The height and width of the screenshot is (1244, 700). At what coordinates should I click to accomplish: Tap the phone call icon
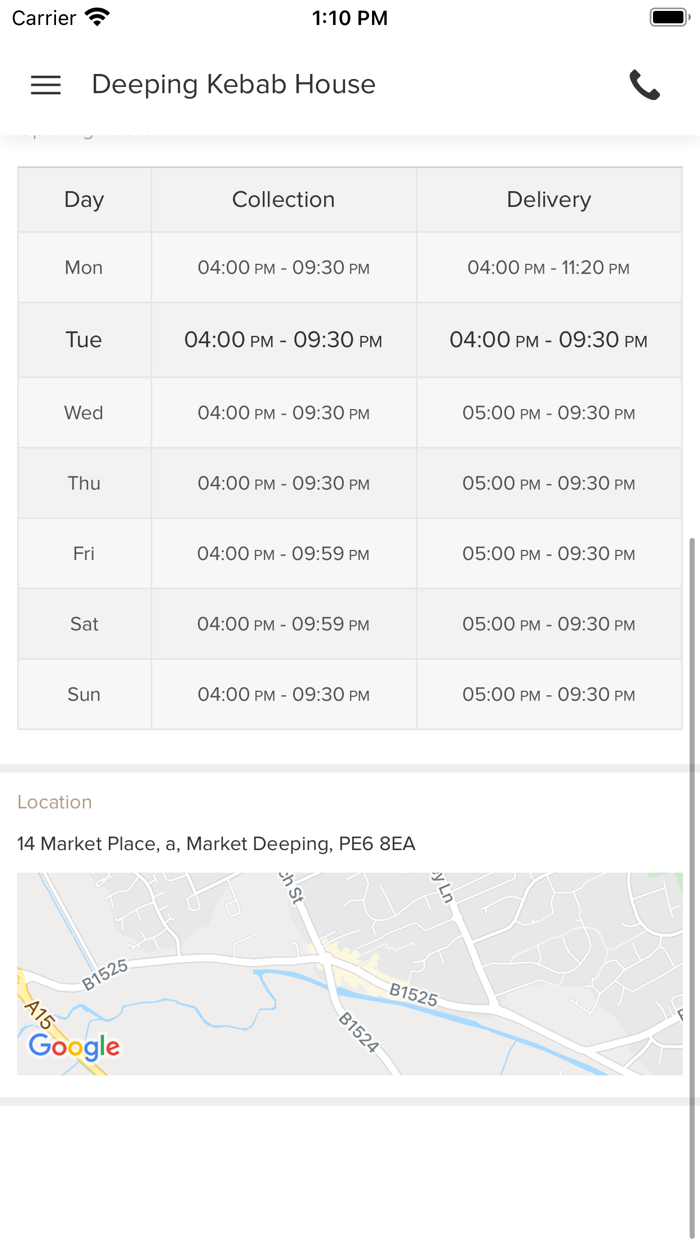(645, 85)
